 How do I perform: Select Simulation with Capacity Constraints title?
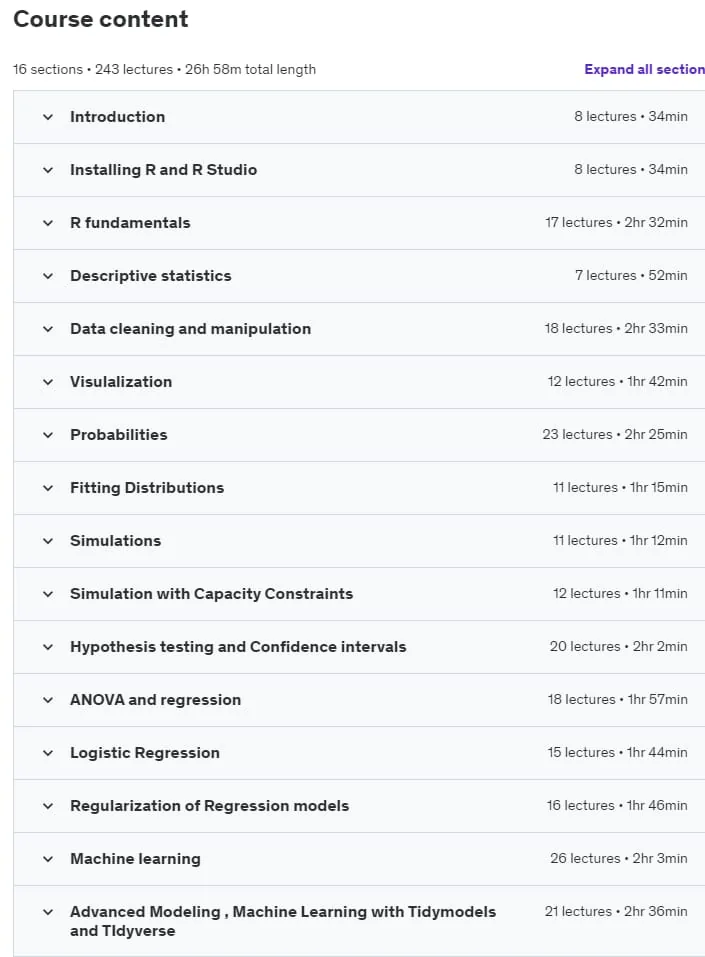tap(211, 594)
